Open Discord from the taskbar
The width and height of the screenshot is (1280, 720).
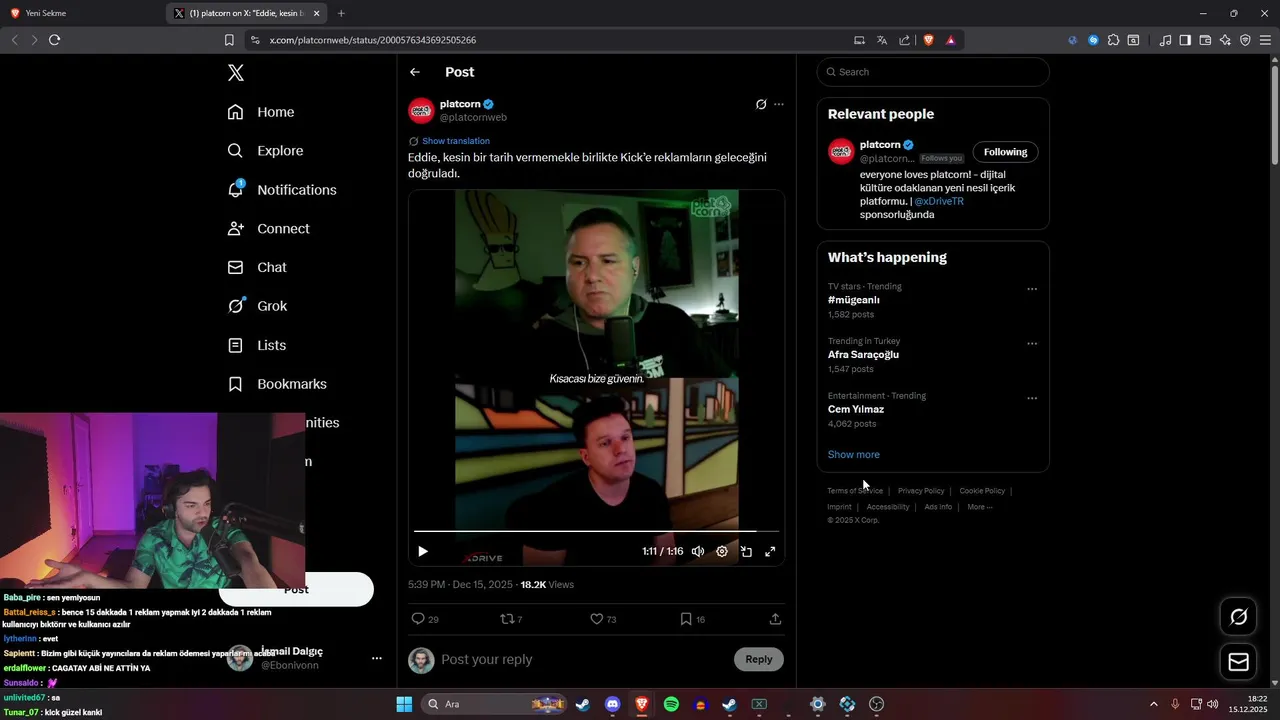pos(612,704)
